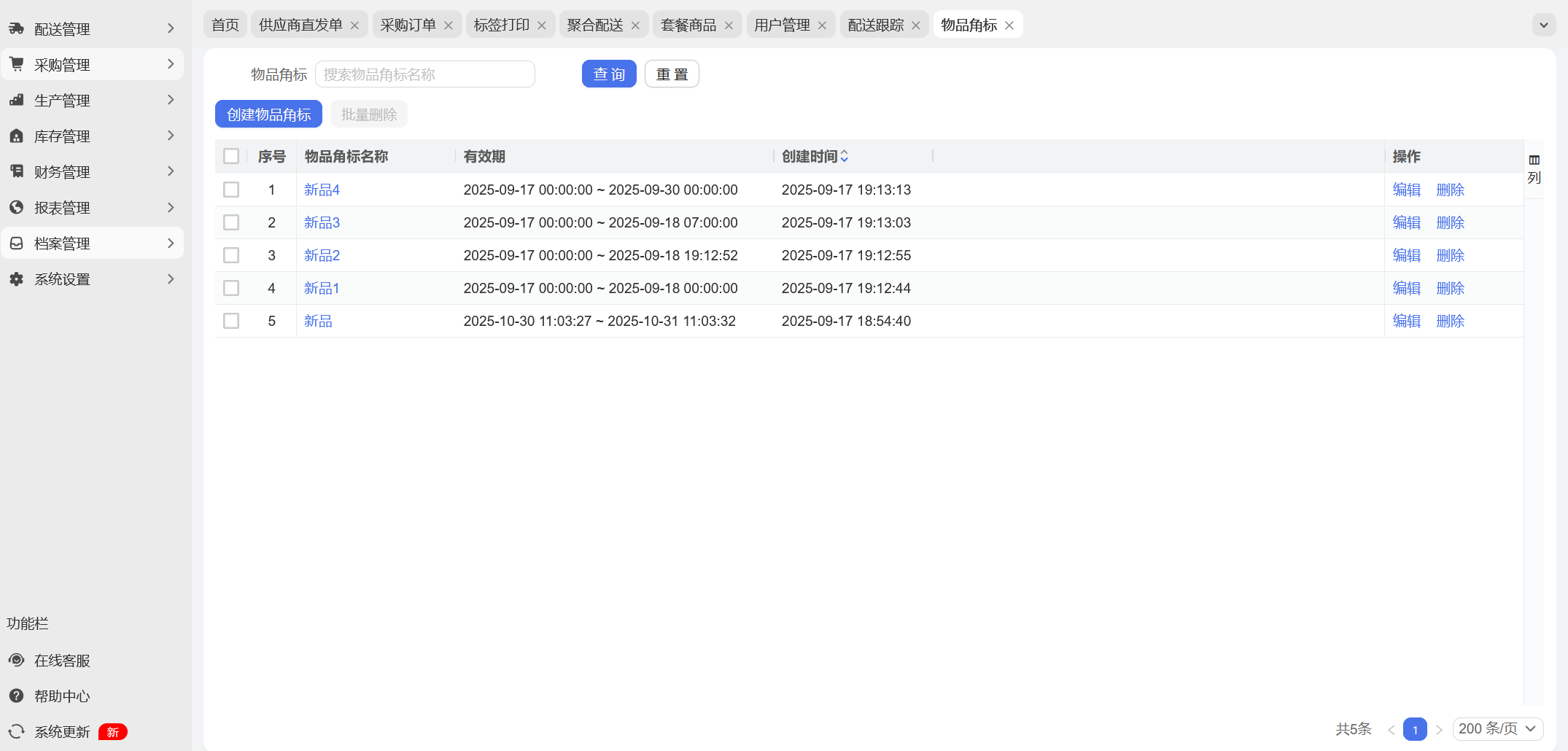This screenshot has height=751, width=1568.
Task: Sort by 创建时间 column arrows
Action: pyautogui.click(x=844, y=157)
